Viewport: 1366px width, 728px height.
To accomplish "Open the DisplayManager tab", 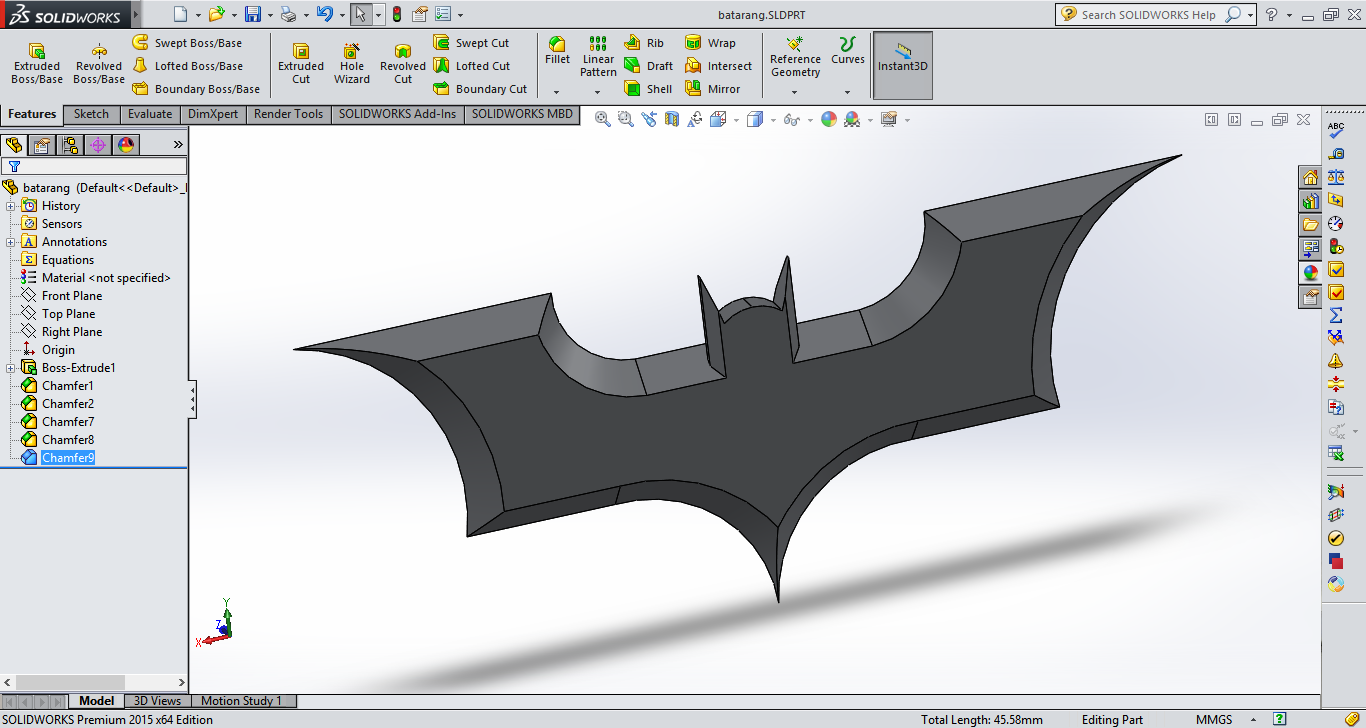I will point(125,145).
